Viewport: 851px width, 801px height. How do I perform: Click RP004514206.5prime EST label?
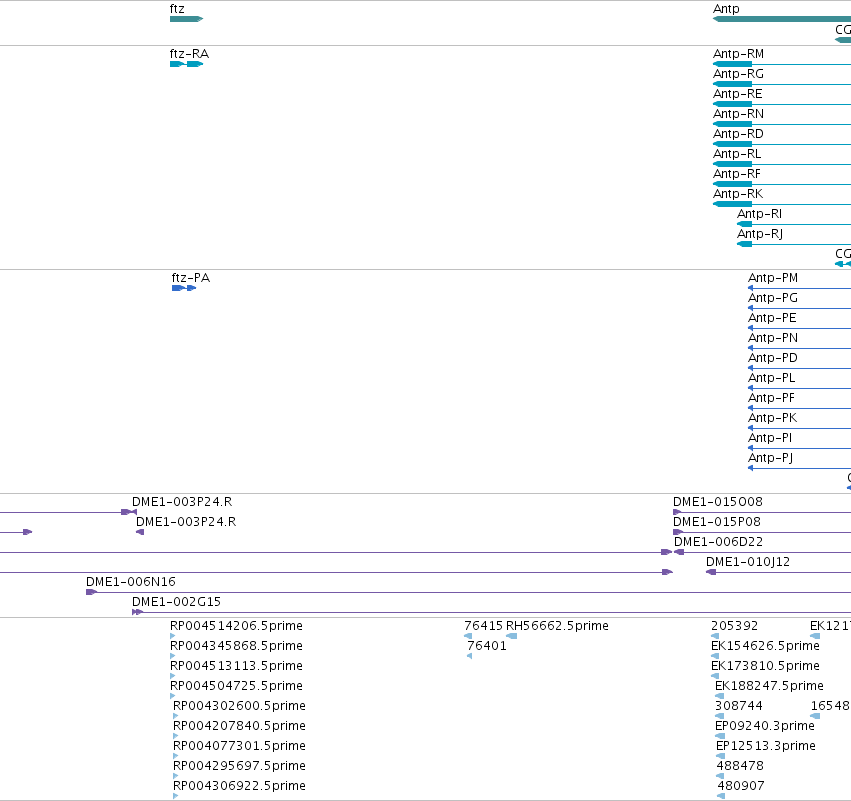tap(236, 626)
